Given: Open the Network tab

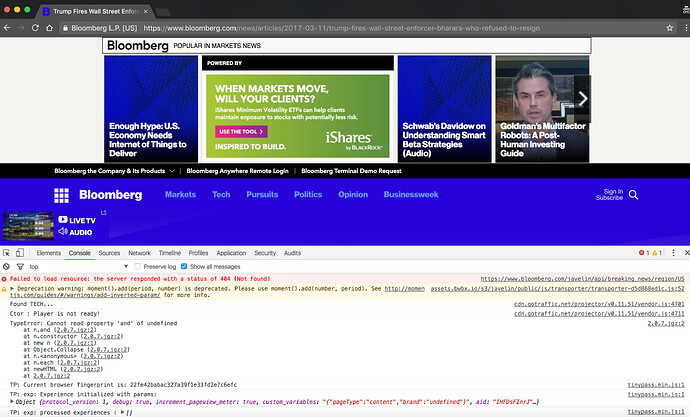Looking at the screenshot, I should click(139, 253).
